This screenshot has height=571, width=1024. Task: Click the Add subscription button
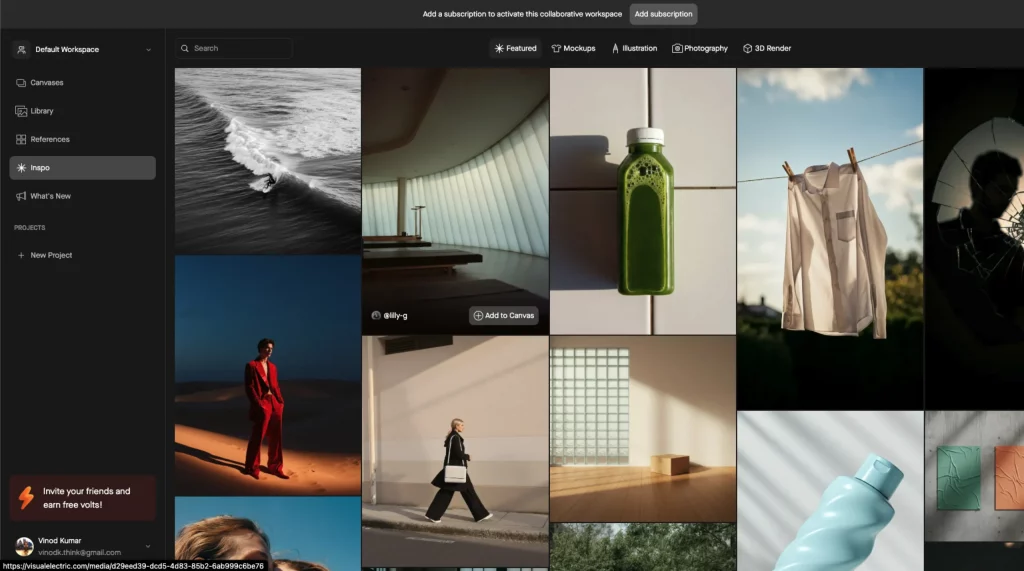663,14
